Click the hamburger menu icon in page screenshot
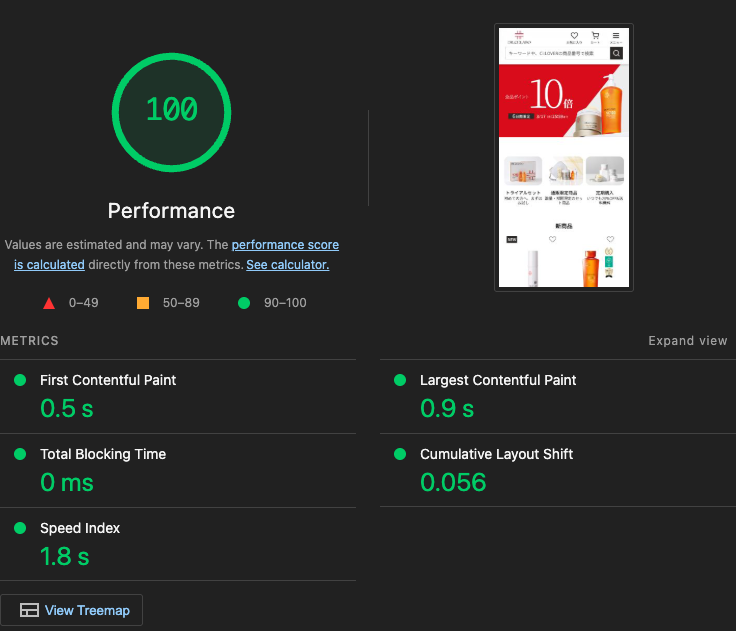 pyautogui.click(x=616, y=36)
